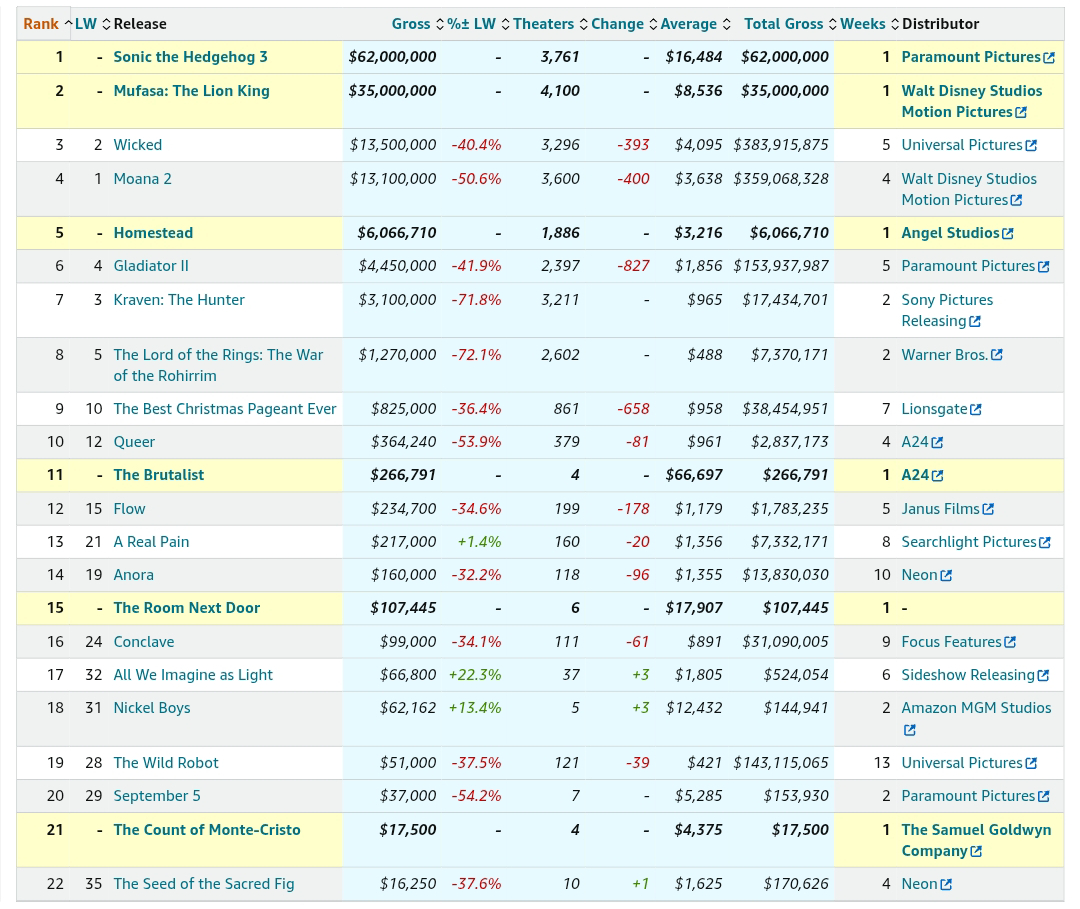Image resolution: width=1080 pixels, height=909 pixels.
Task: Open external link icon beside A24 in The Brutalist row
Action: [x=937, y=476]
